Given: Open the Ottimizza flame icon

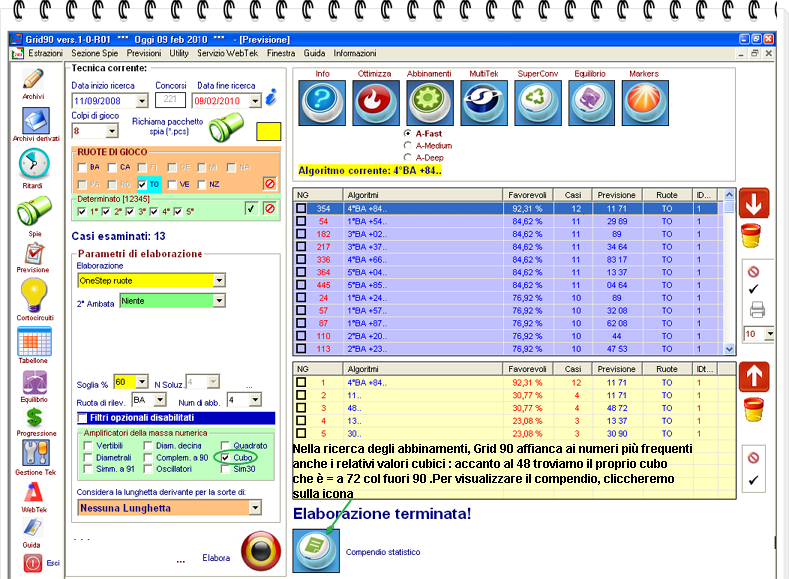Looking at the screenshot, I should (x=376, y=101).
